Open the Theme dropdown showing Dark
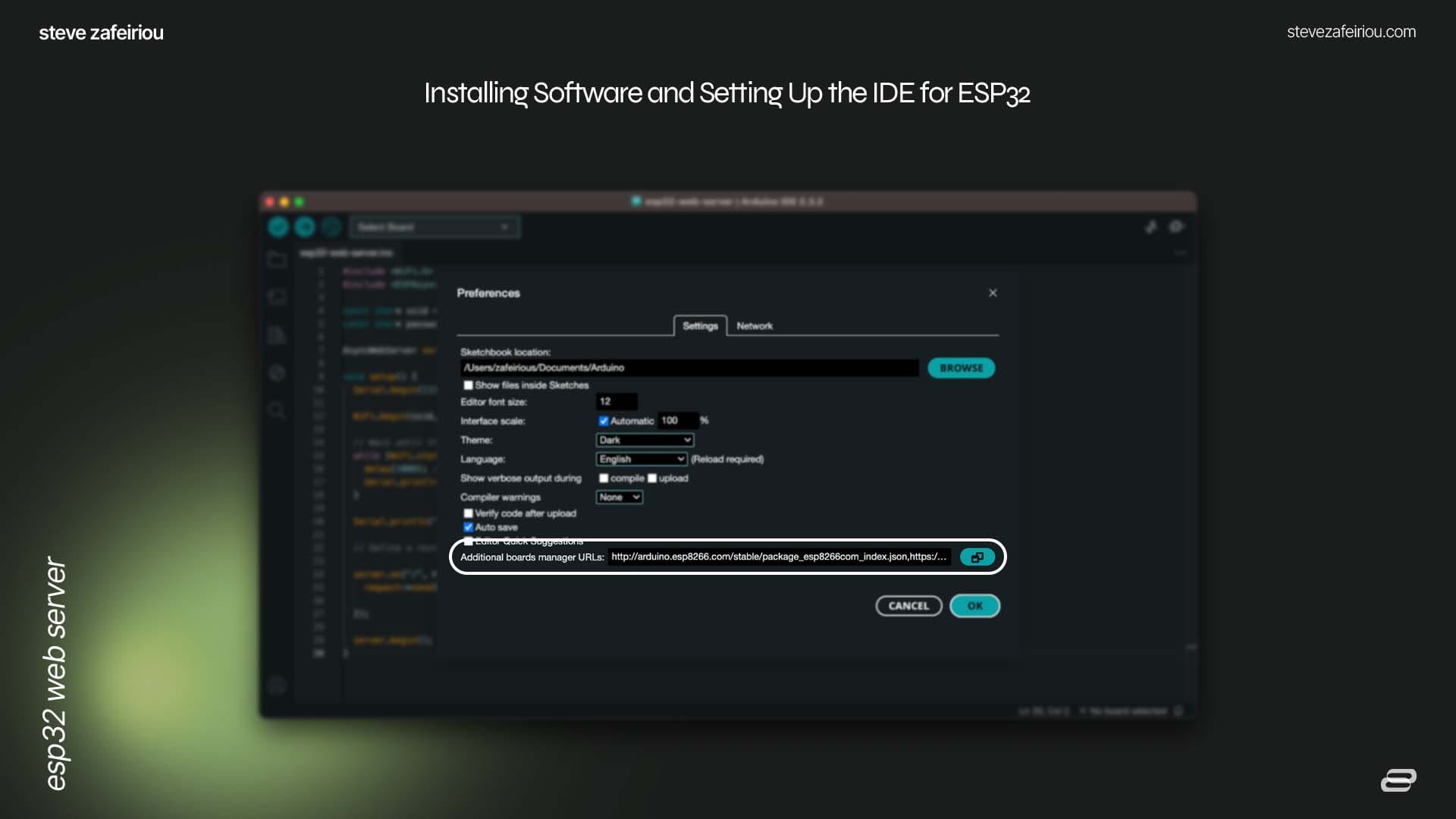This screenshot has width=1456, height=819. pyautogui.click(x=645, y=440)
